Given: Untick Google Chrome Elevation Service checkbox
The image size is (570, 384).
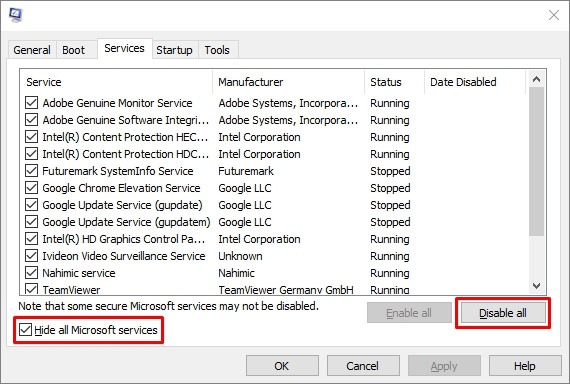Looking at the screenshot, I should [32, 188].
